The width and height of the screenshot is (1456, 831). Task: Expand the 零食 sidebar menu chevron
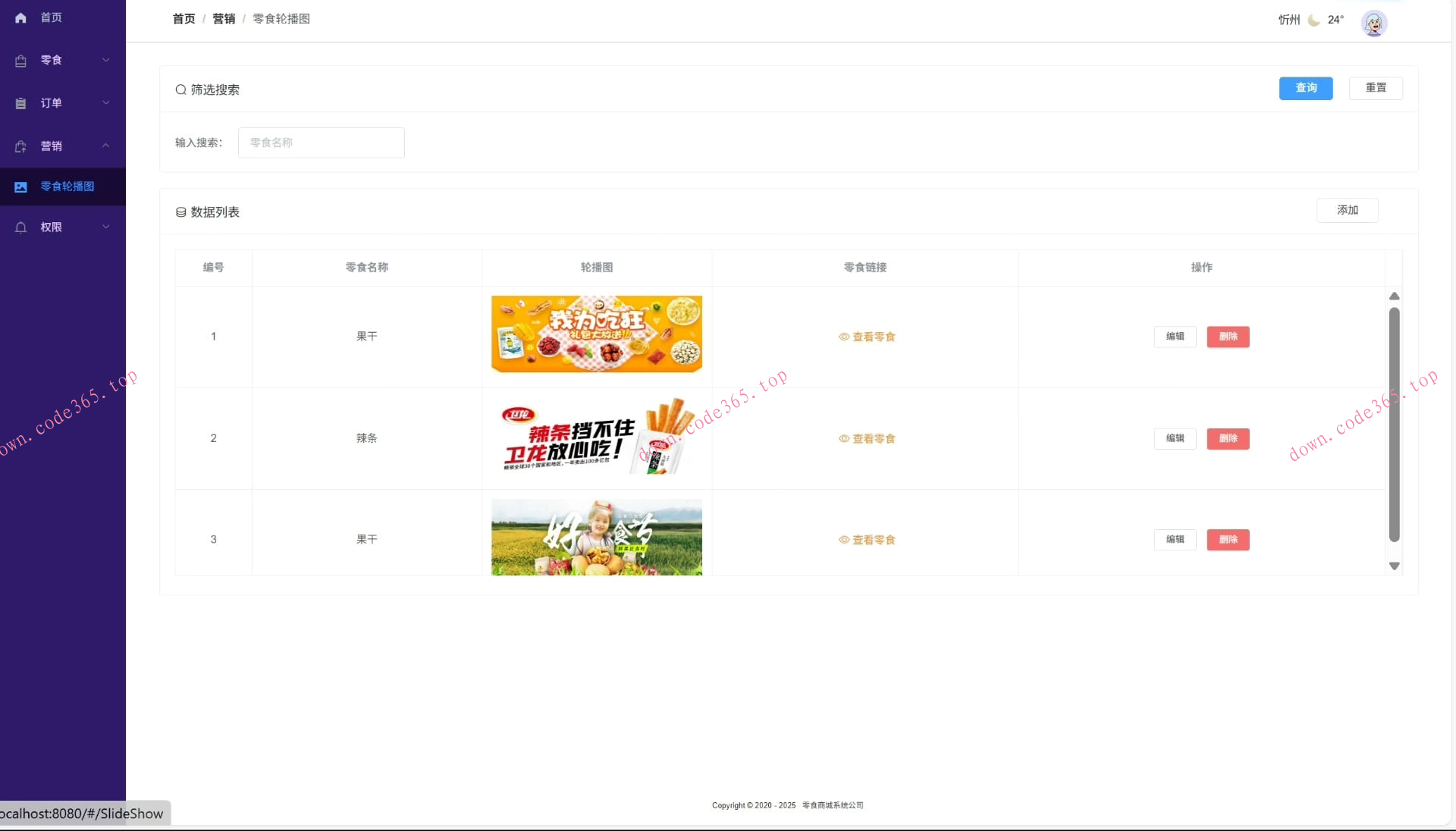pos(106,60)
